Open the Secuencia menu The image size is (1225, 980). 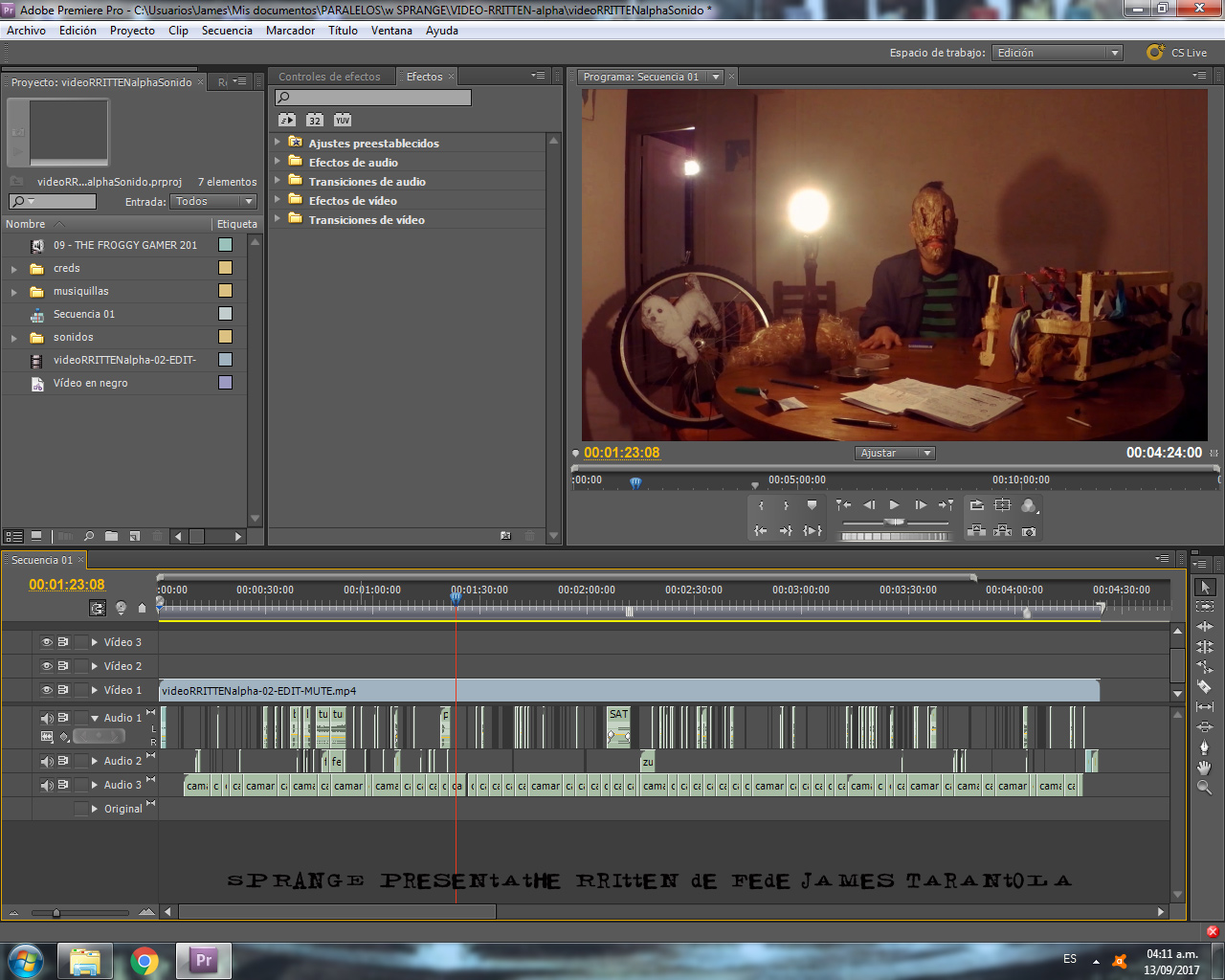click(x=227, y=31)
